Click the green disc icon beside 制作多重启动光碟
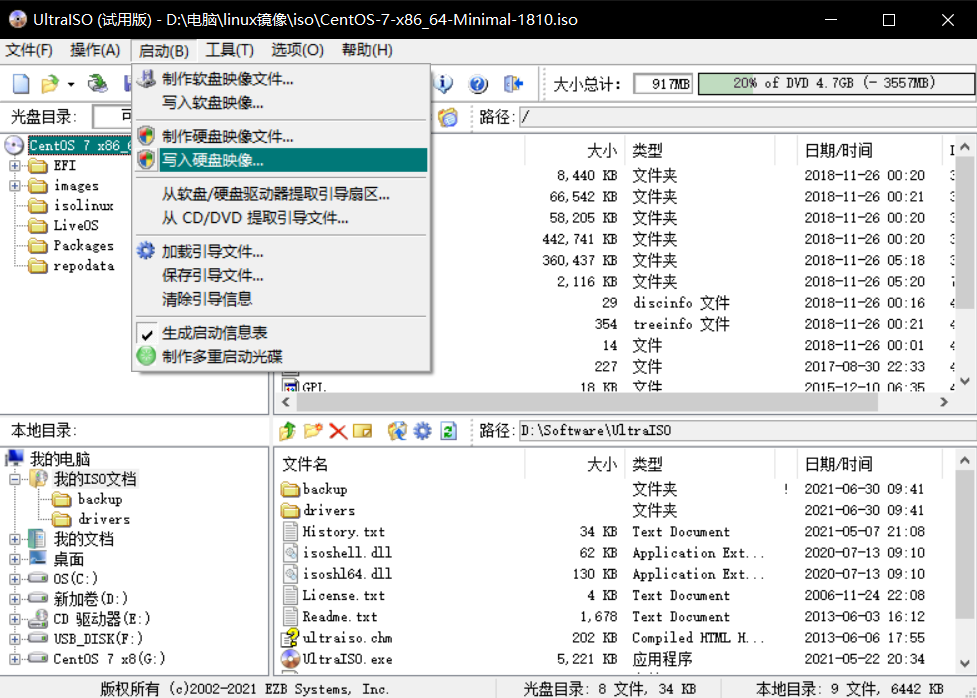977x698 pixels. [x=146, y=356]
